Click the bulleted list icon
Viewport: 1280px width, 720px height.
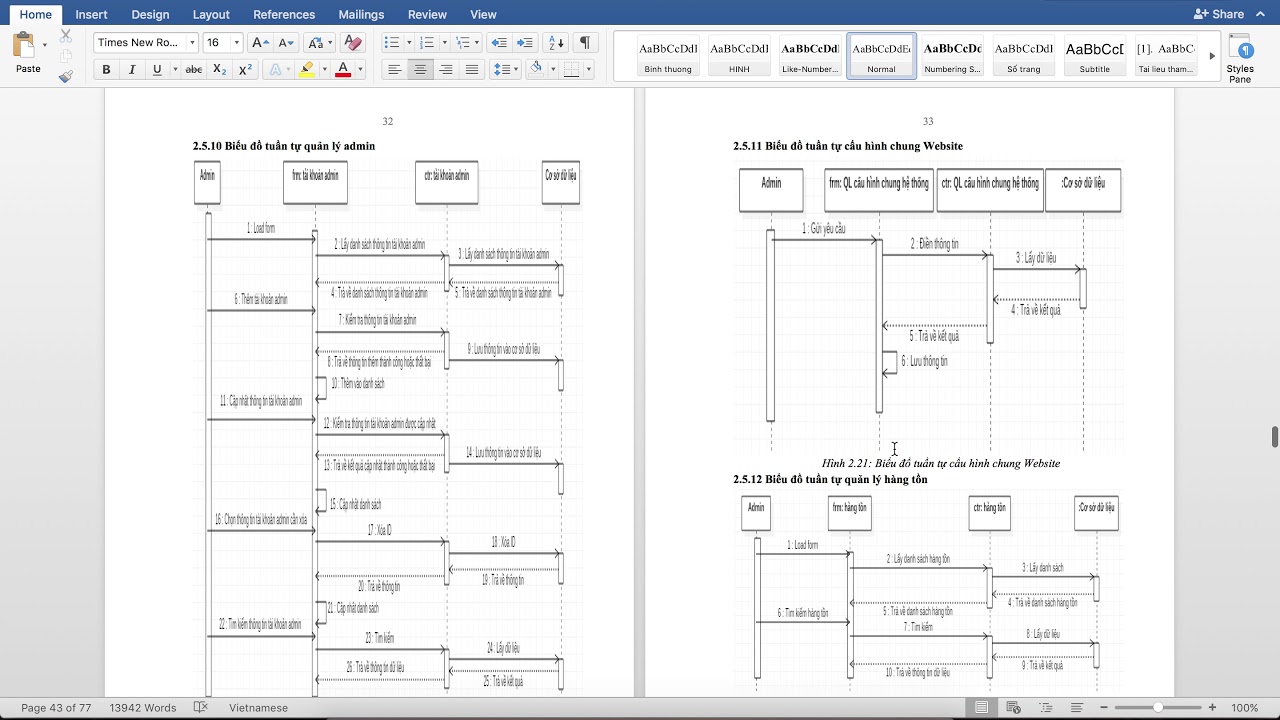click(x=390, y=43)
